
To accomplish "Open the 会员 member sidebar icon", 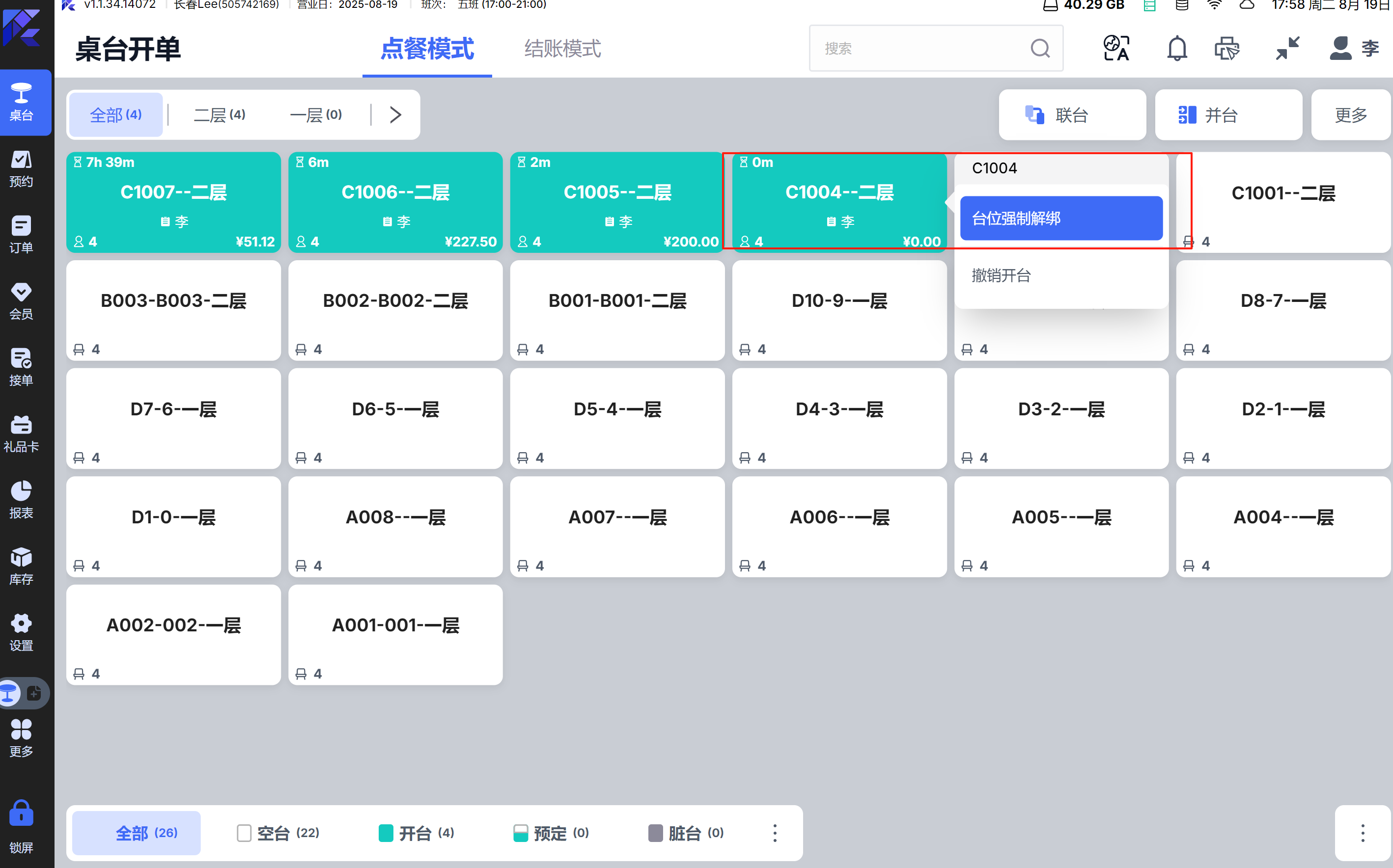I will 21,301.
